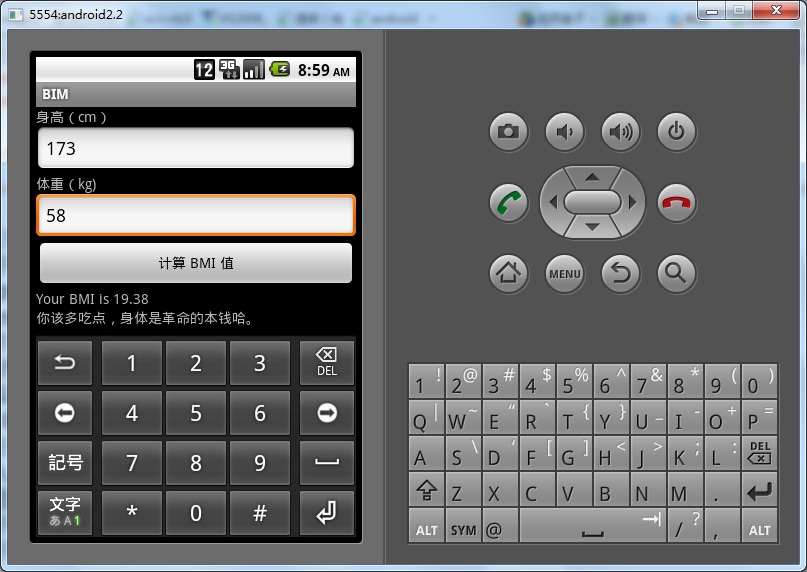
Task: Click the D-pad right arrow
Action: coord(633,202)
